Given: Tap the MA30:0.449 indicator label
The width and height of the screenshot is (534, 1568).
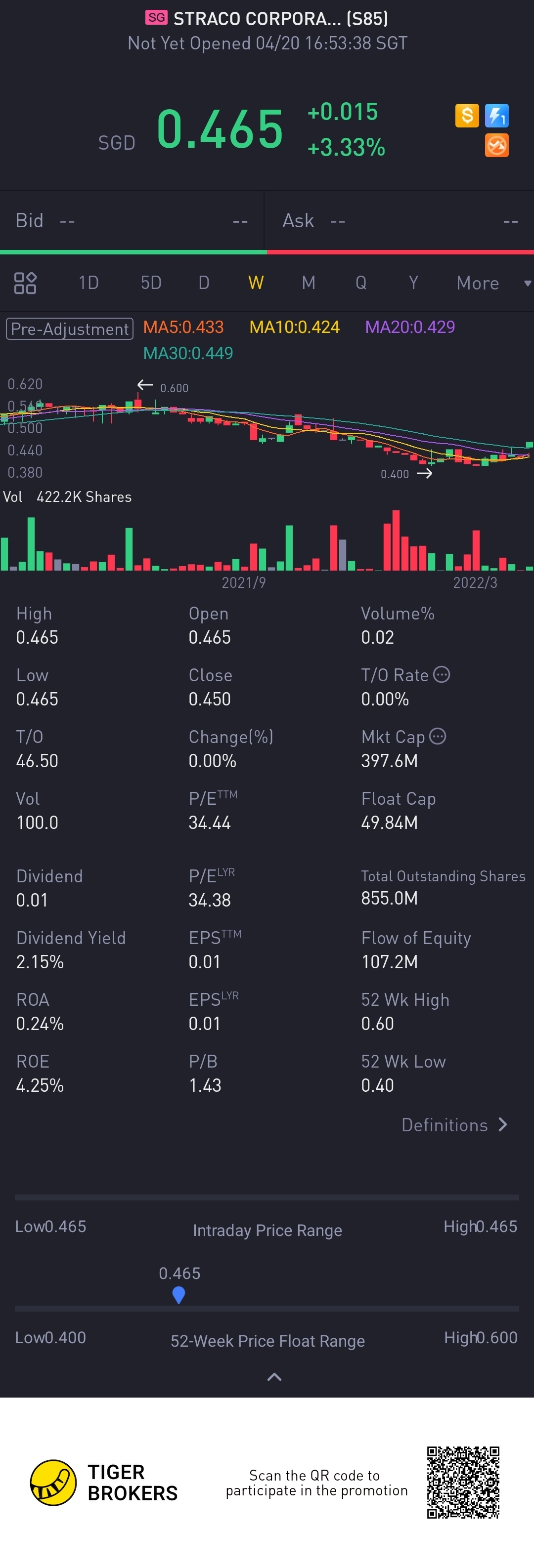Looking at the screenshot, I should click(x=188, y=353).
